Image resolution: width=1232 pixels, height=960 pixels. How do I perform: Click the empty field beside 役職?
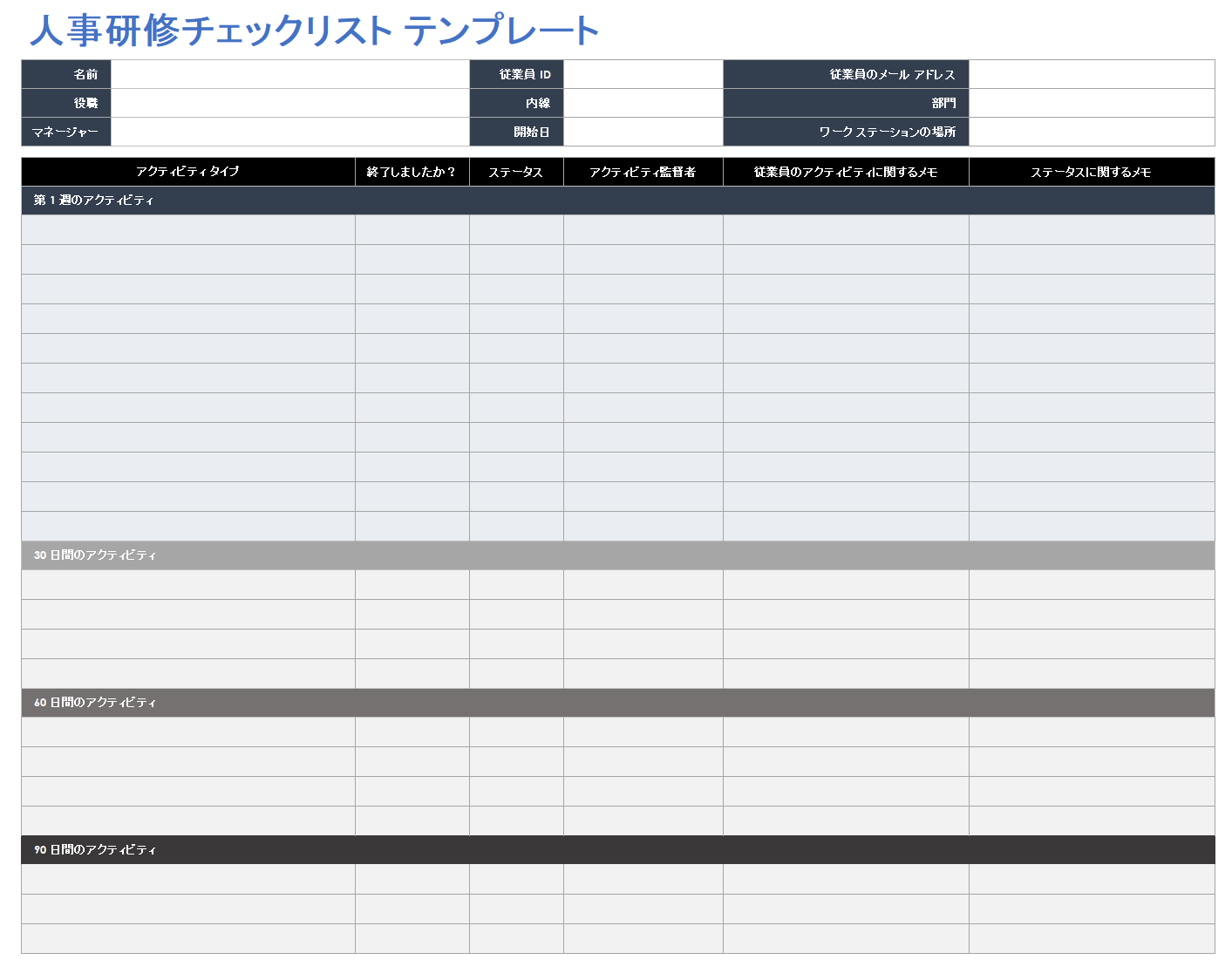(290, 103)
